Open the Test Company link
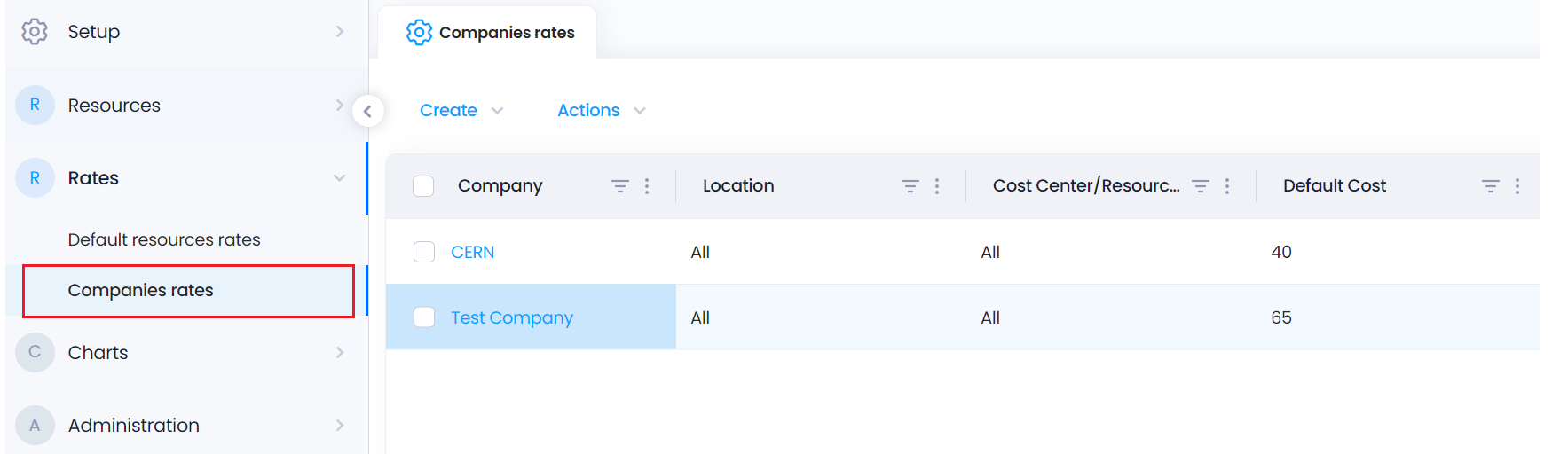The width and height of the screenshot is (1568, 454). [x=512, y=317]
